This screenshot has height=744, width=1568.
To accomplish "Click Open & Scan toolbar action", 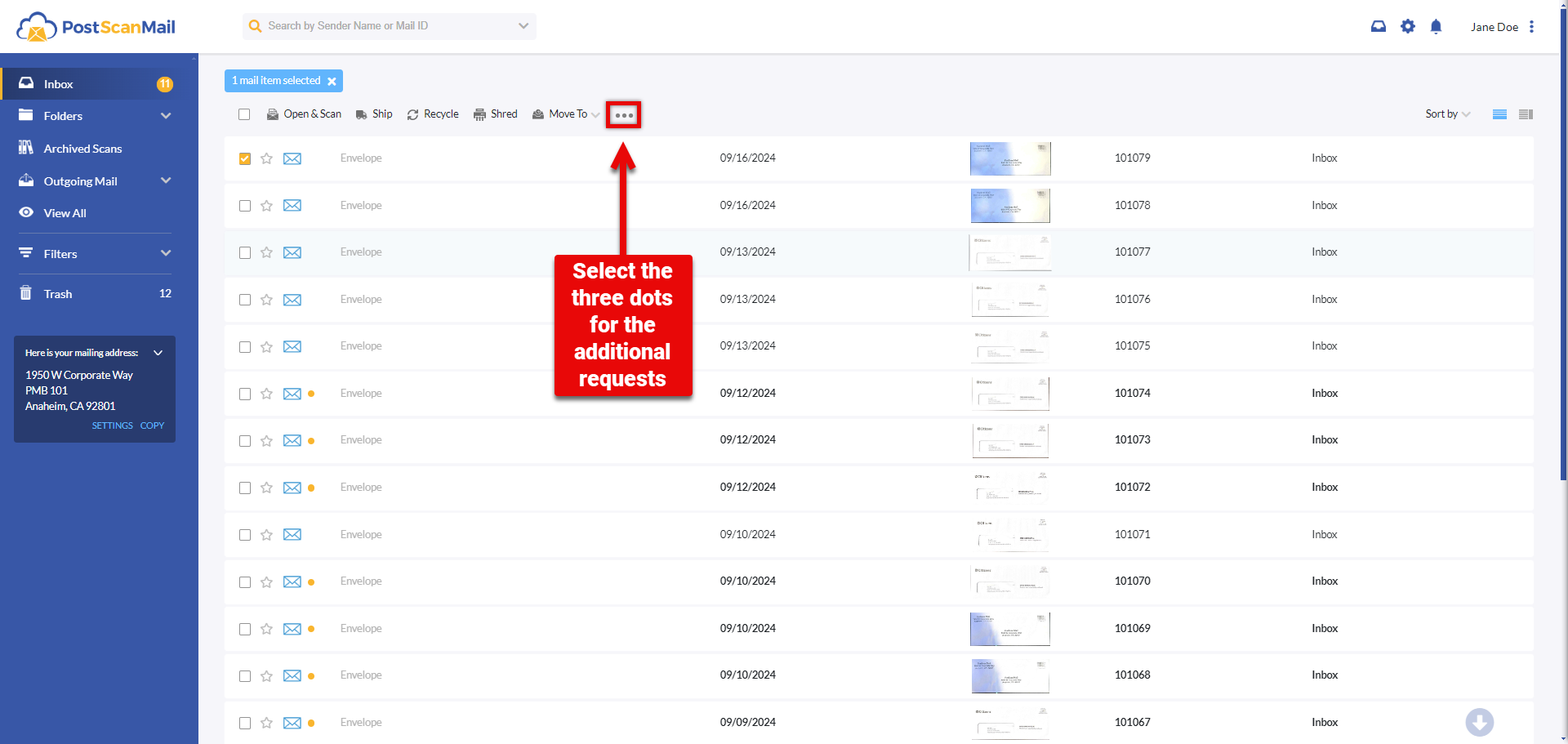I will pyautogui.click(x=304, y=114).
